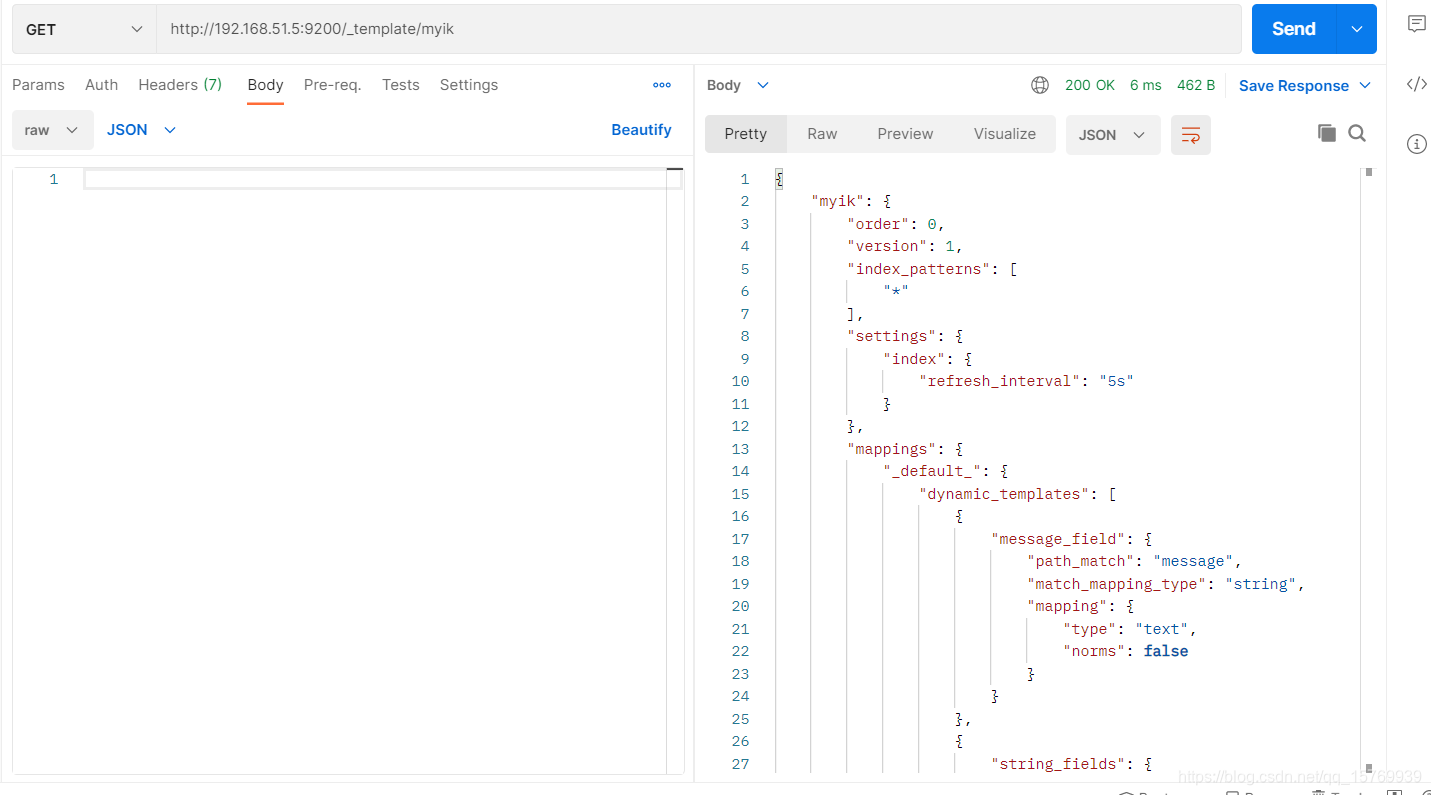Click the "index_patterns" key on line 5
The width and height of the screenshot is (1431, 795).
tap(923, 269)
